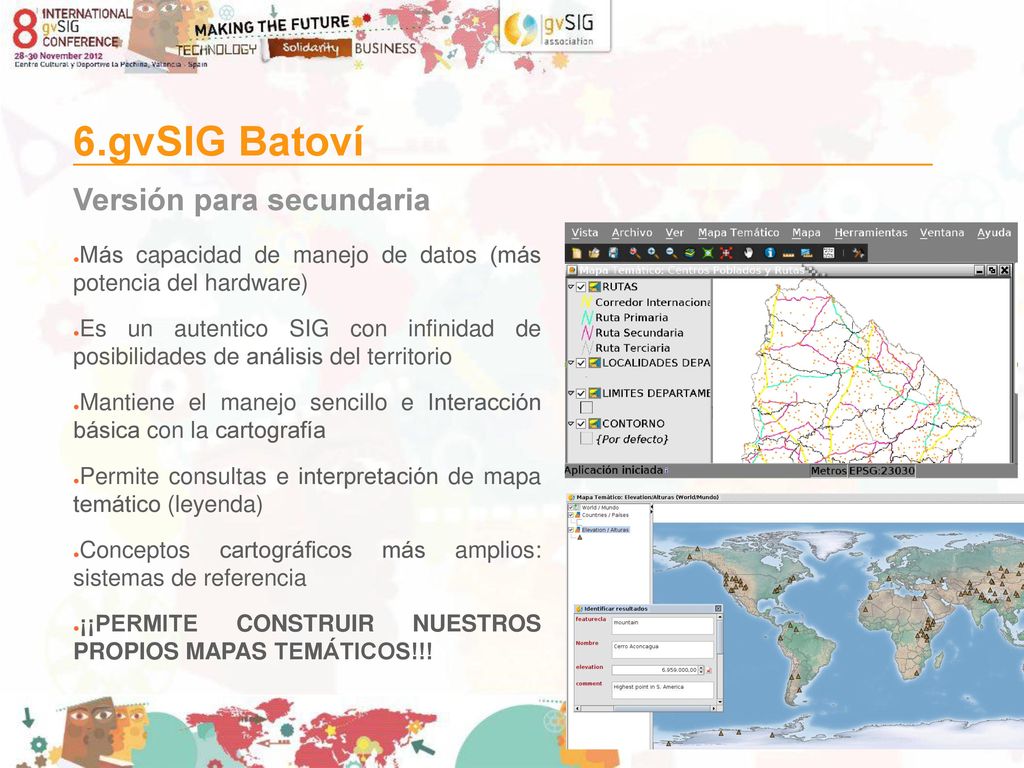This screenshot has height=768, width=1024.
Task: Open the Ventana menu
Action: (942, 232)
